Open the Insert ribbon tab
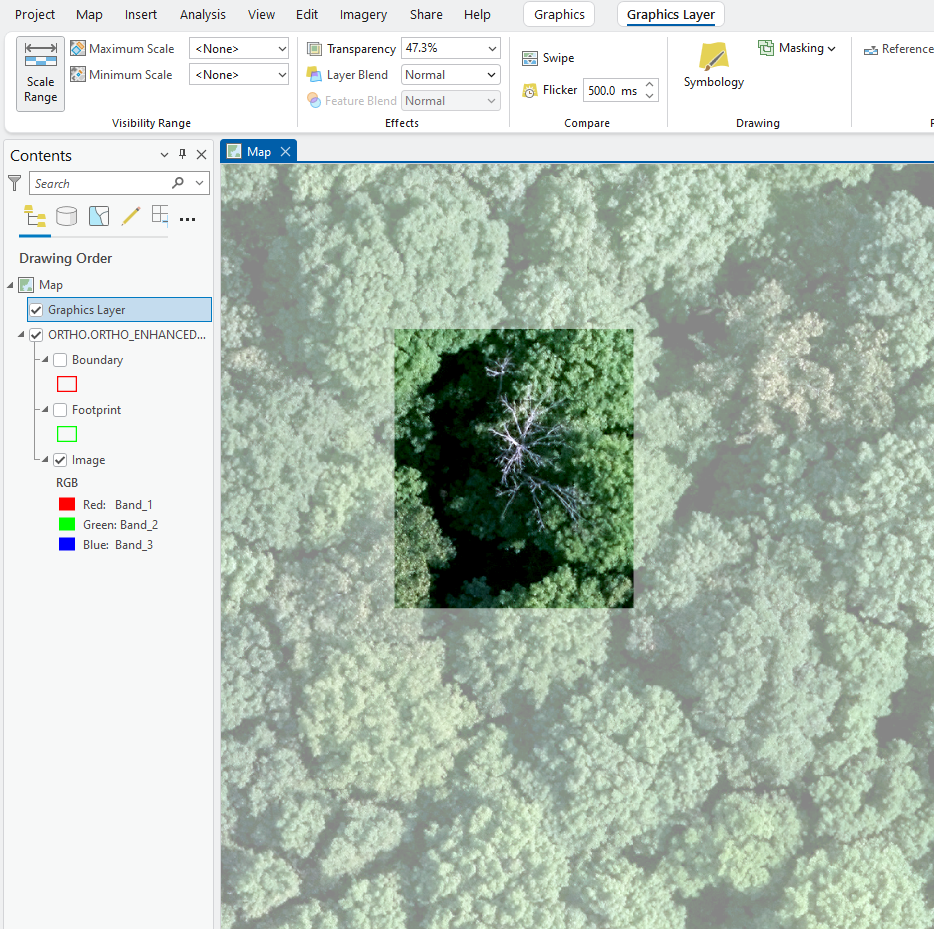Image resolution: width=934 pixels, height=929 pixels. [x=141, y=14]
